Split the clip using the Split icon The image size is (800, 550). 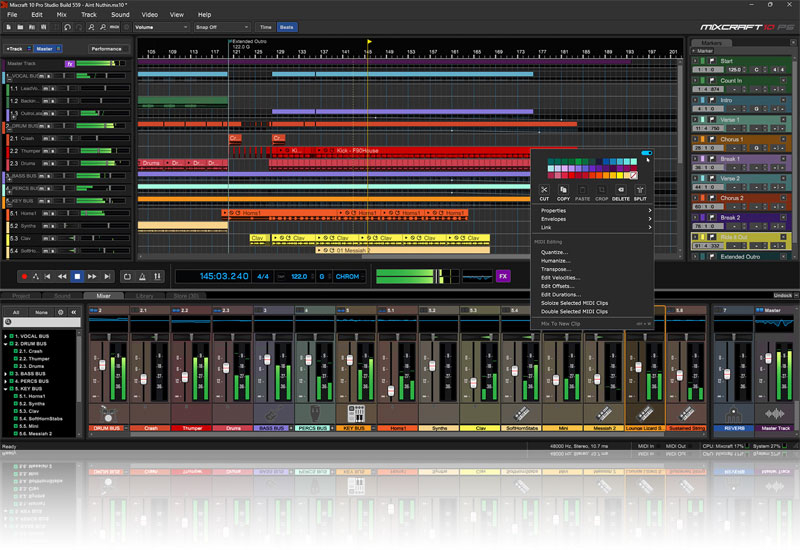[640, 190]
